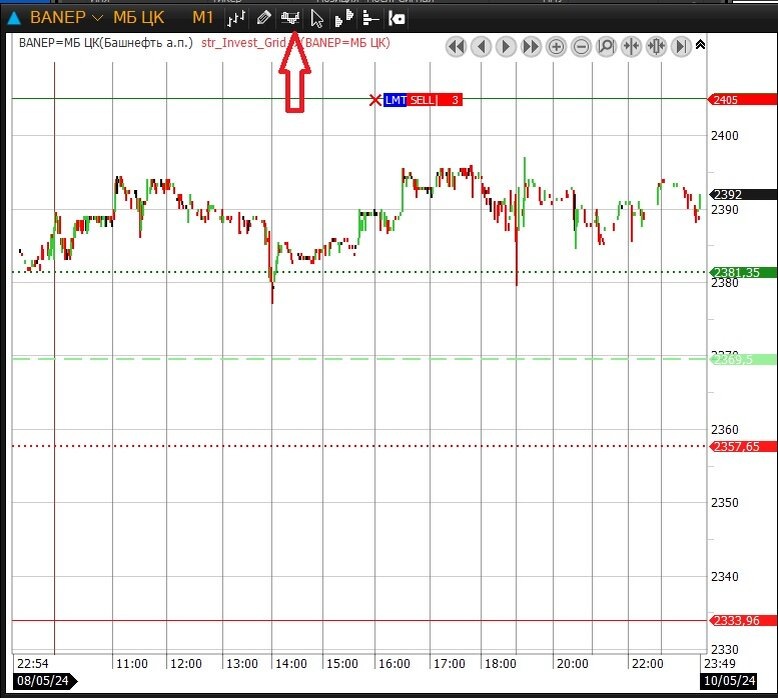Select the LMT SELL 3 order label

[x=423, y=100]
